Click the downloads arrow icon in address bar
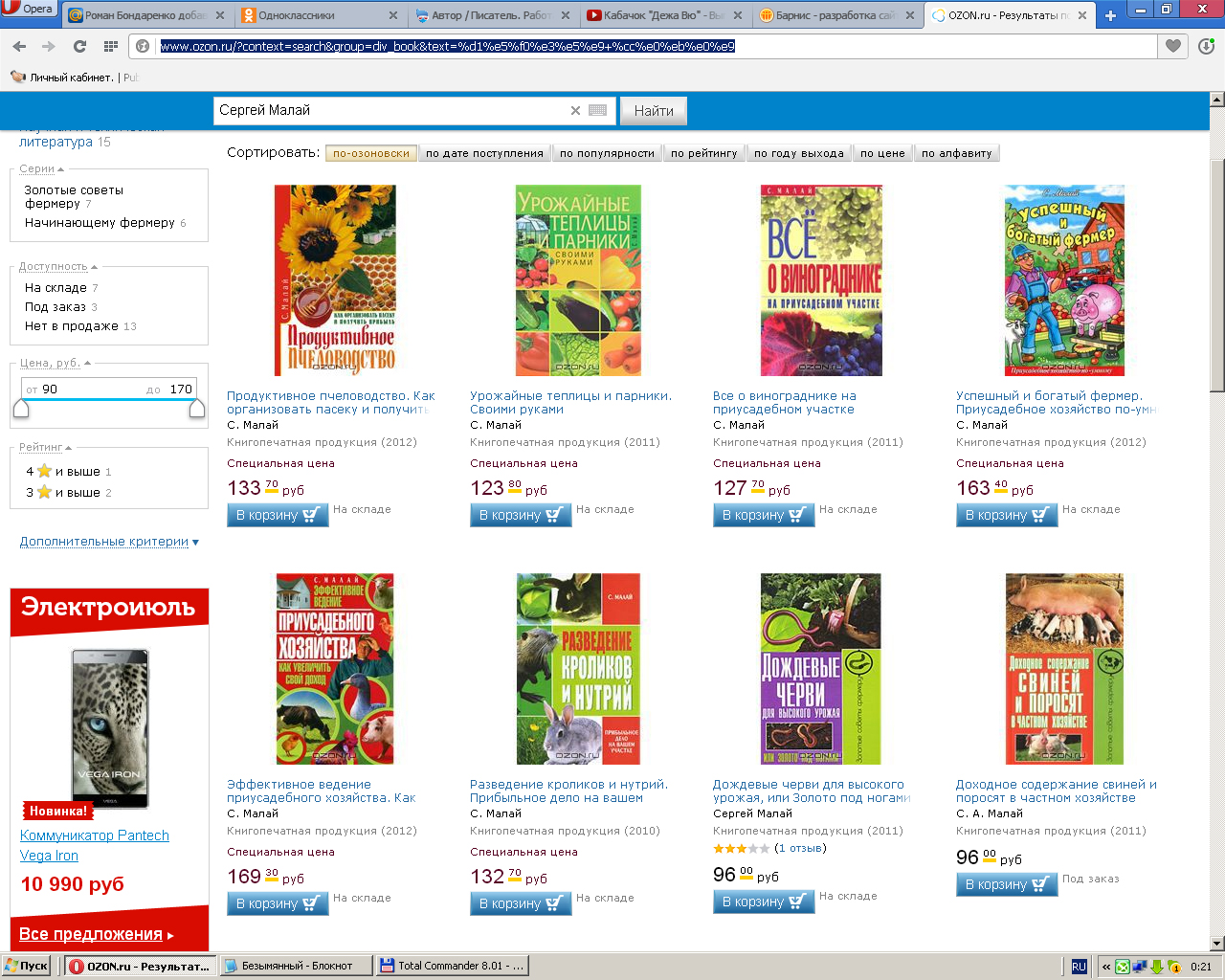Image resolution: width=1225 pixels, height=980 pixels. coord(1206,46)
